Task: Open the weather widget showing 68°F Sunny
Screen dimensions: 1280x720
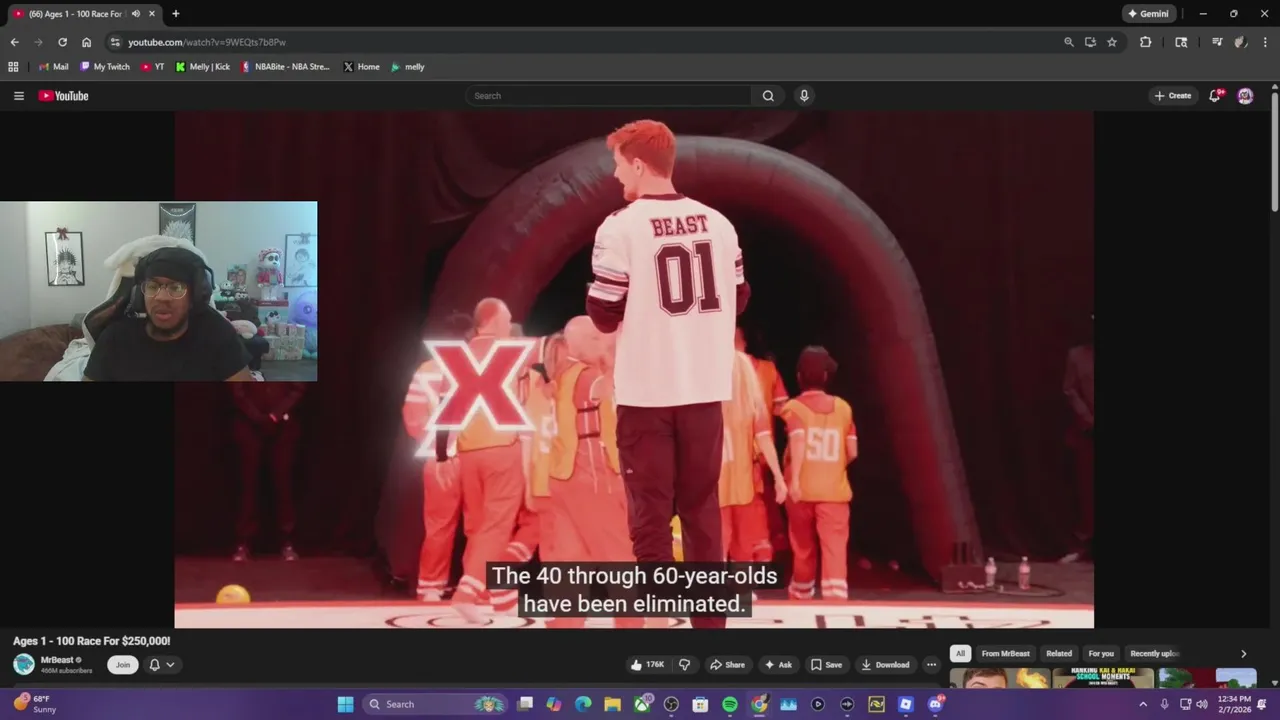Action: pyautogui.click(x=34, y=704)
